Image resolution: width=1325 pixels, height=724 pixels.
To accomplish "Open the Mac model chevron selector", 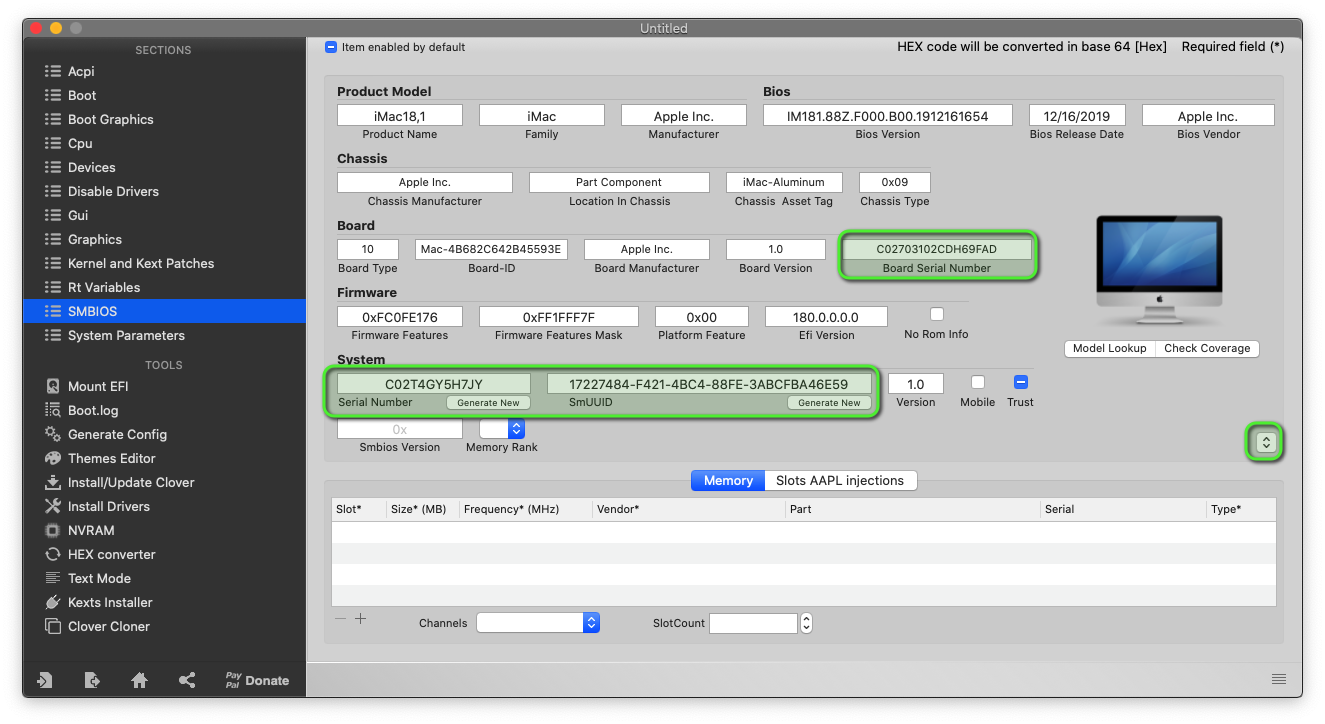I will tap(1266, 442).
